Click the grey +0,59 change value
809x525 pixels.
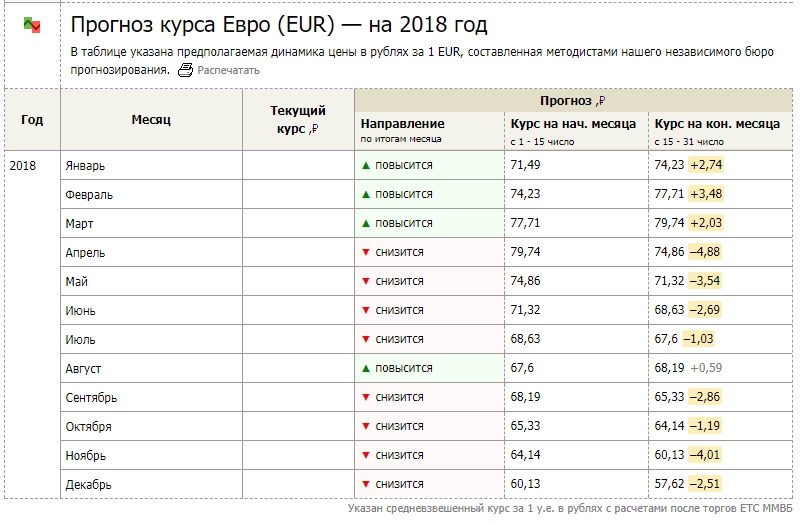[706, 368]
